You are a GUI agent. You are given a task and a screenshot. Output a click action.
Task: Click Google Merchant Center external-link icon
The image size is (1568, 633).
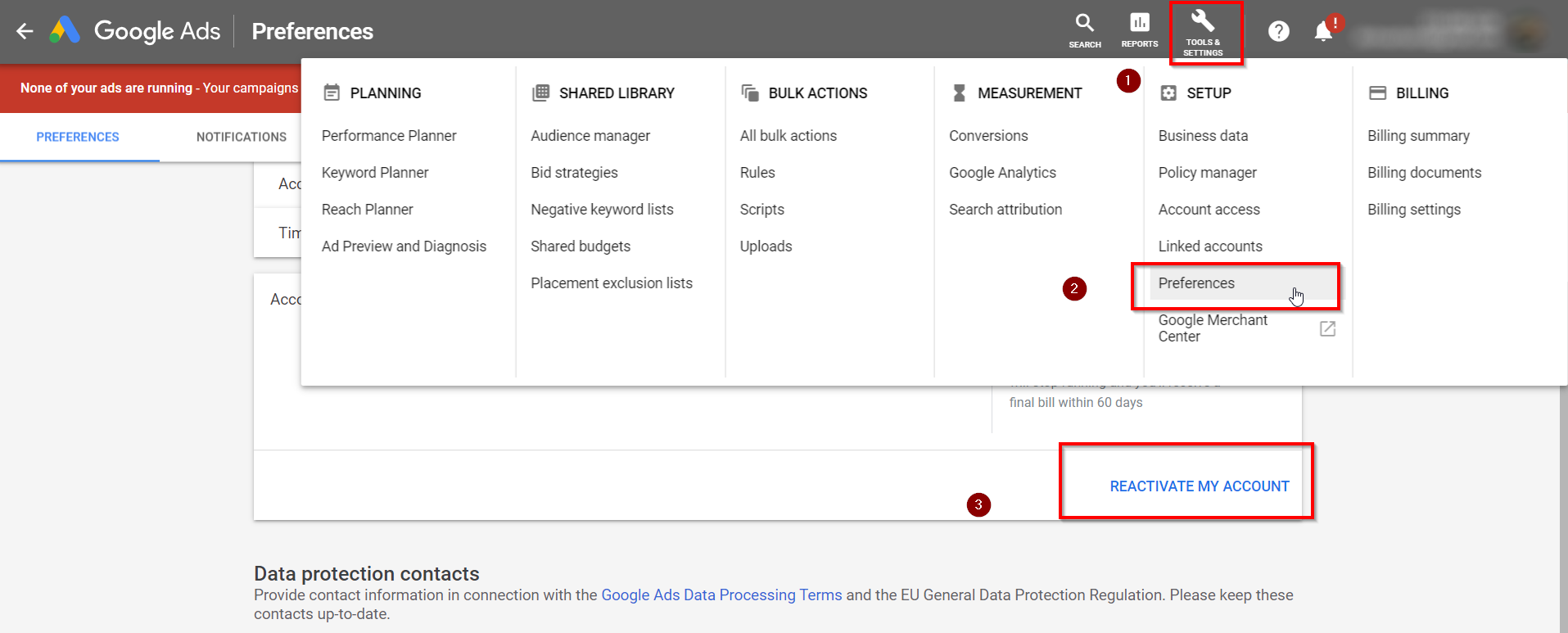(1328, 328)
